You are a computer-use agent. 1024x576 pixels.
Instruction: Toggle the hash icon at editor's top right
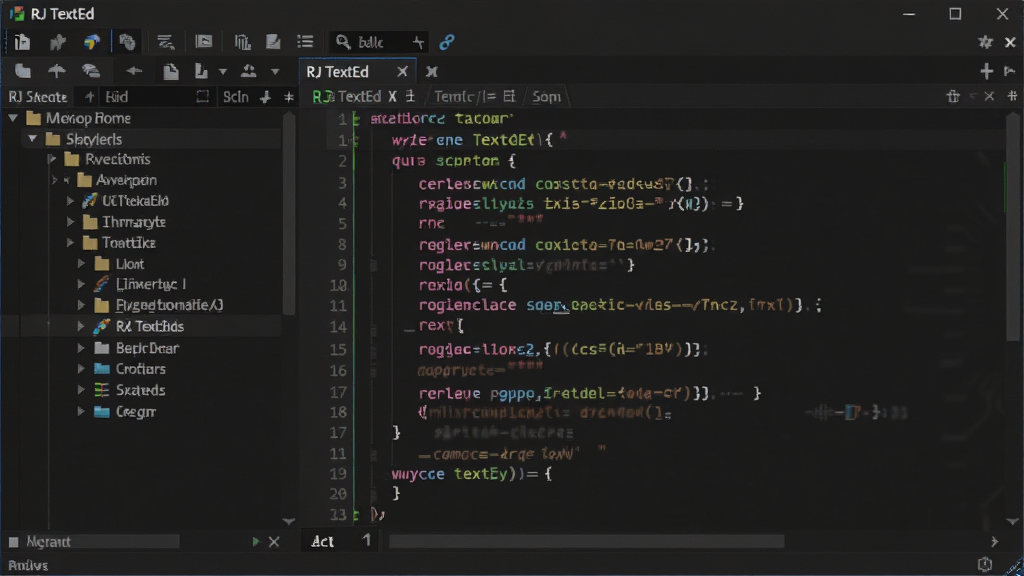(1012, 96)
